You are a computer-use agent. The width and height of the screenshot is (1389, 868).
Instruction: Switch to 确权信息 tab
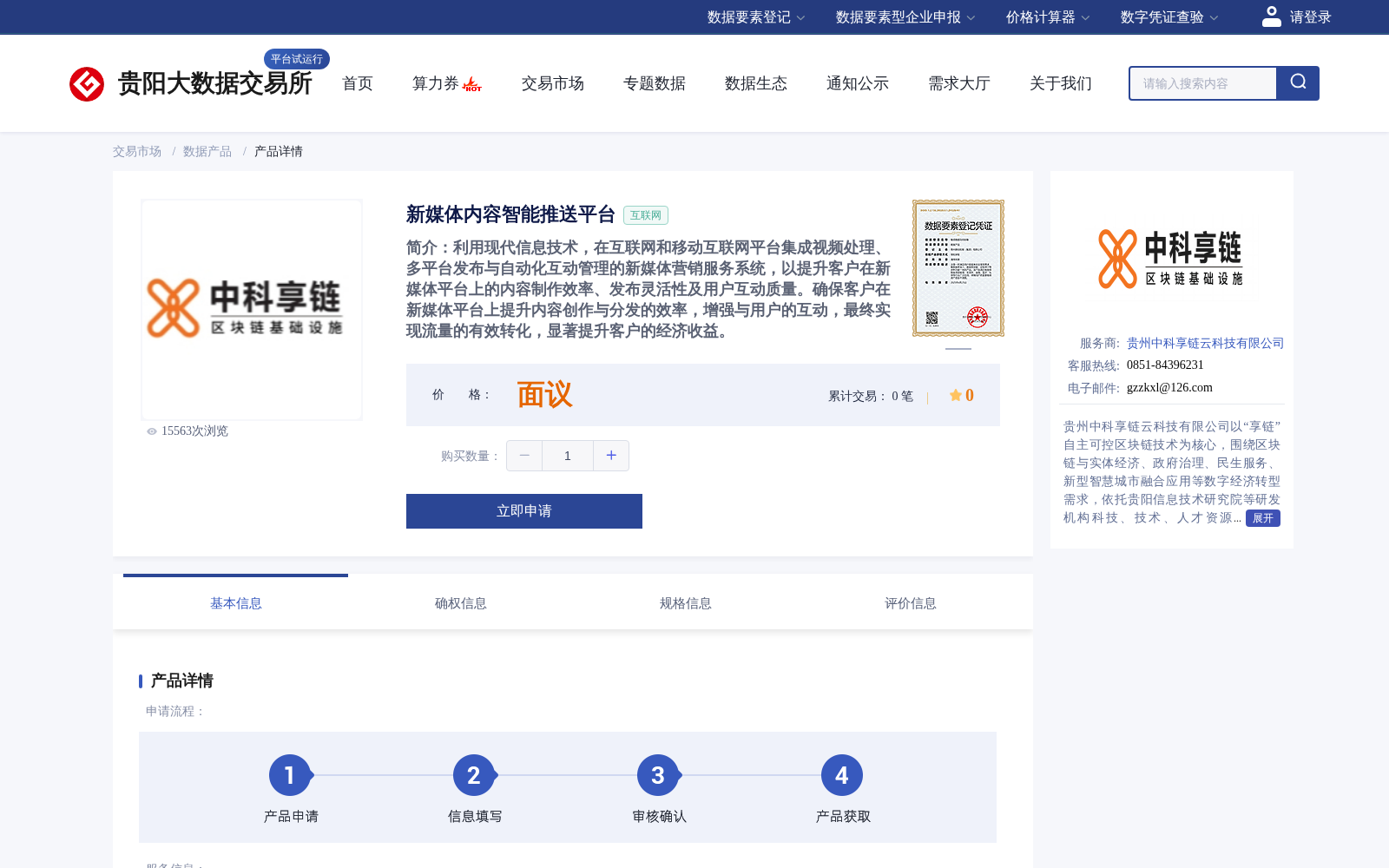[461, 603]
